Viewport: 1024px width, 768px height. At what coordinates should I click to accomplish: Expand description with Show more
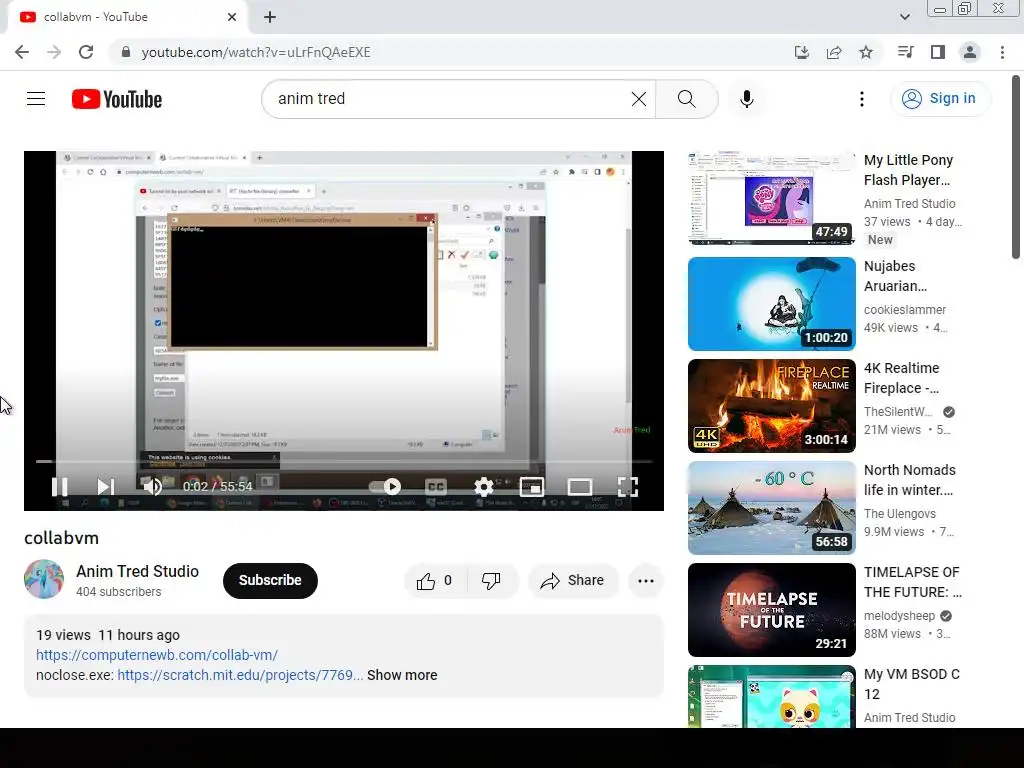[x=402, y=675]
